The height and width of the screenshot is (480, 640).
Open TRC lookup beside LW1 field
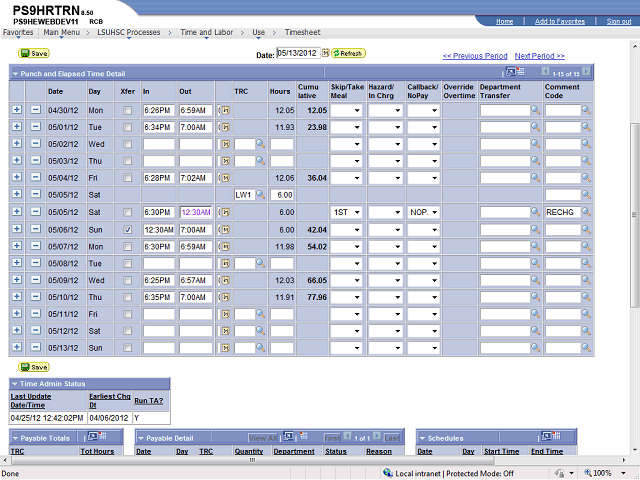260,195
